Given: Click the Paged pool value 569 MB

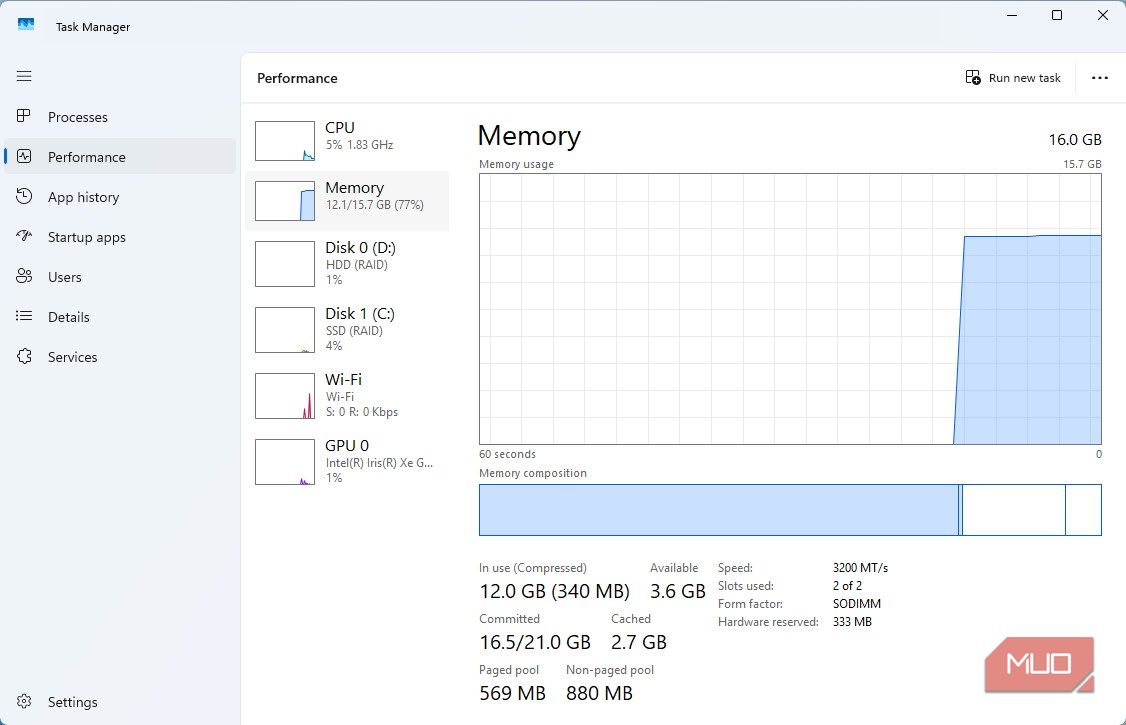Looking at the screenshot, I should click(512, 693).
